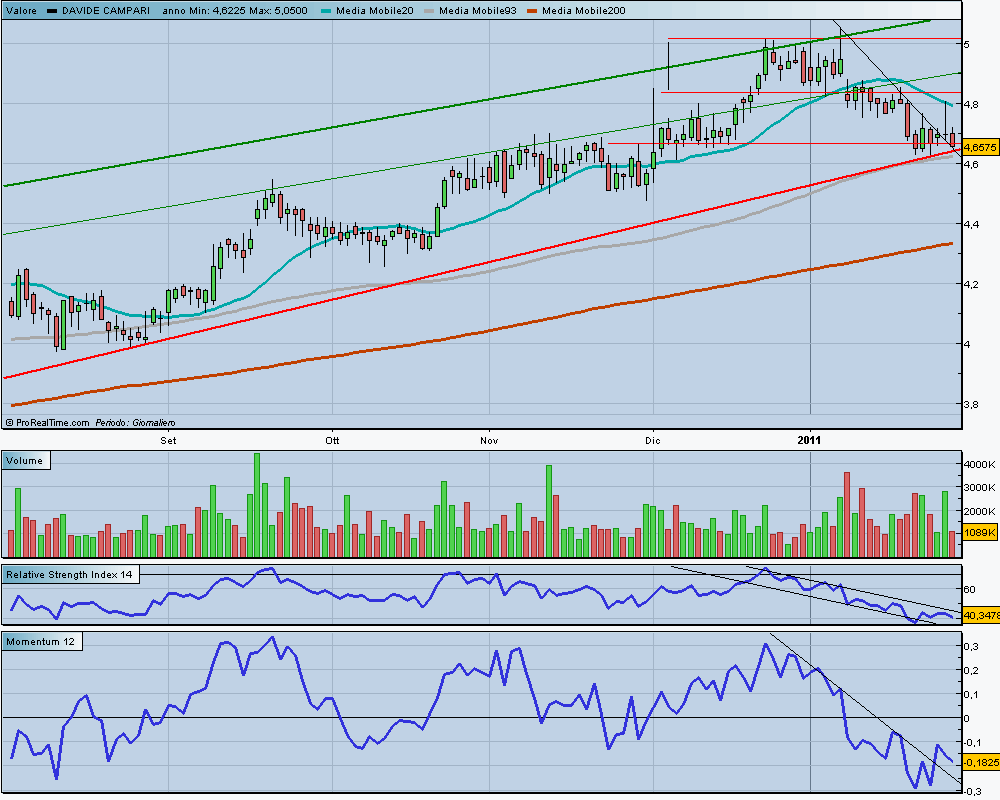Screen dimensions: 1000x800
Task: Select the "Media Mobile20" legend label
Action: [x=374, y=10]
